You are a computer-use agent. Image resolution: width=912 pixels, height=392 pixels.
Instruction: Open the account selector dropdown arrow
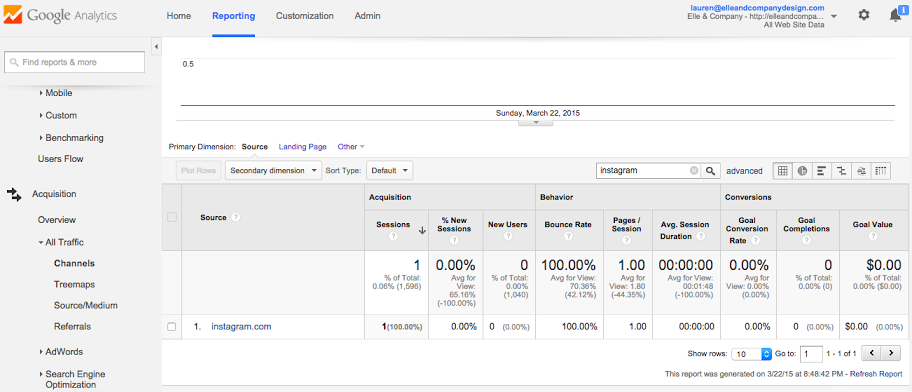pos(834,16)
